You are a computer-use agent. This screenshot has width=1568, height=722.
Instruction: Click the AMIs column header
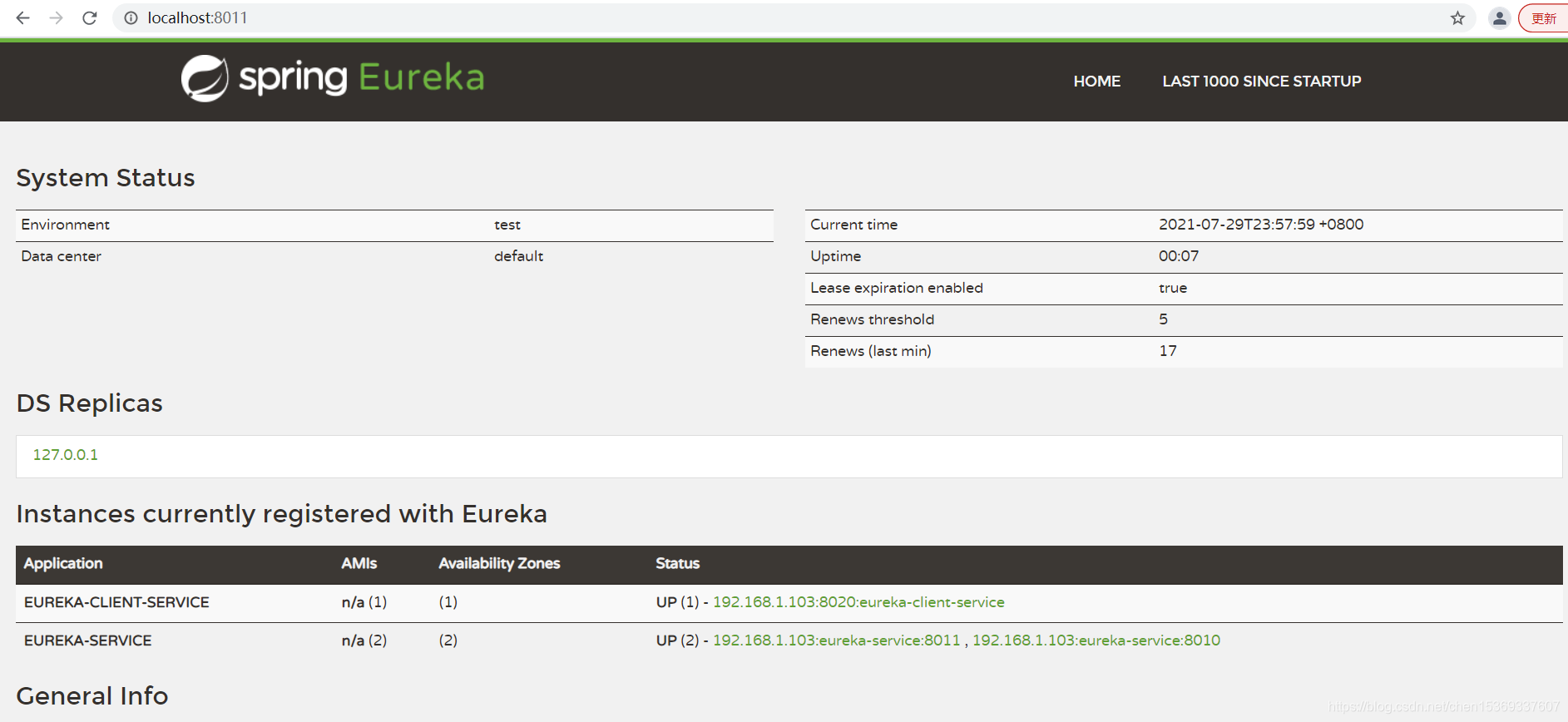(359, 563)
